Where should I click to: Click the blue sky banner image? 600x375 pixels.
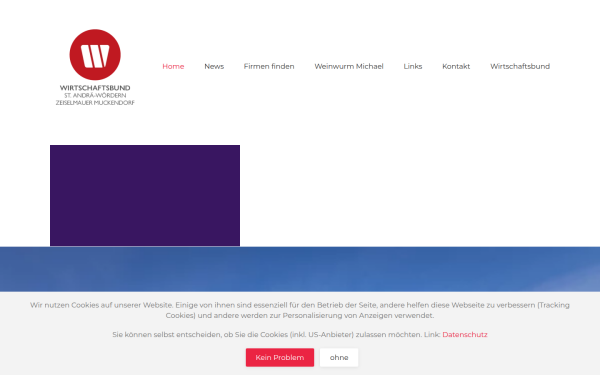tap(300, 269)
